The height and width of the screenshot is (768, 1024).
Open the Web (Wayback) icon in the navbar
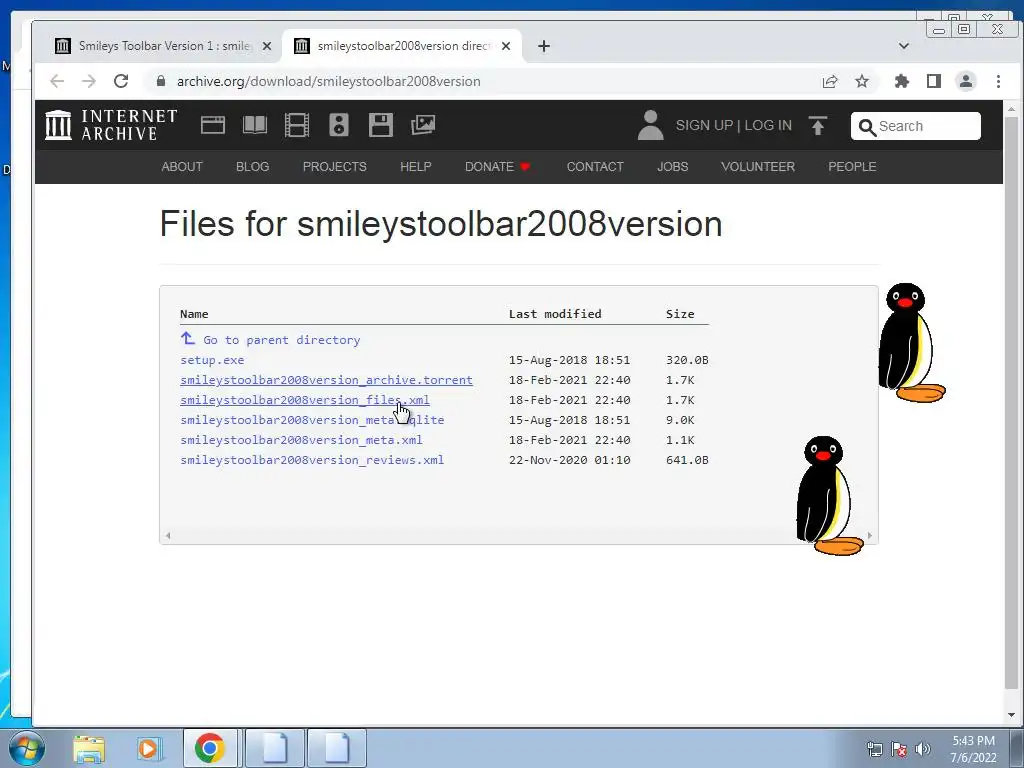213,125
